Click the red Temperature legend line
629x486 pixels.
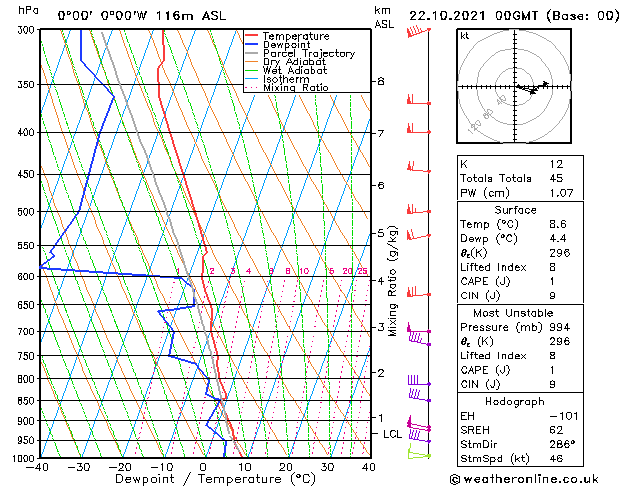[x=251, y=36]
